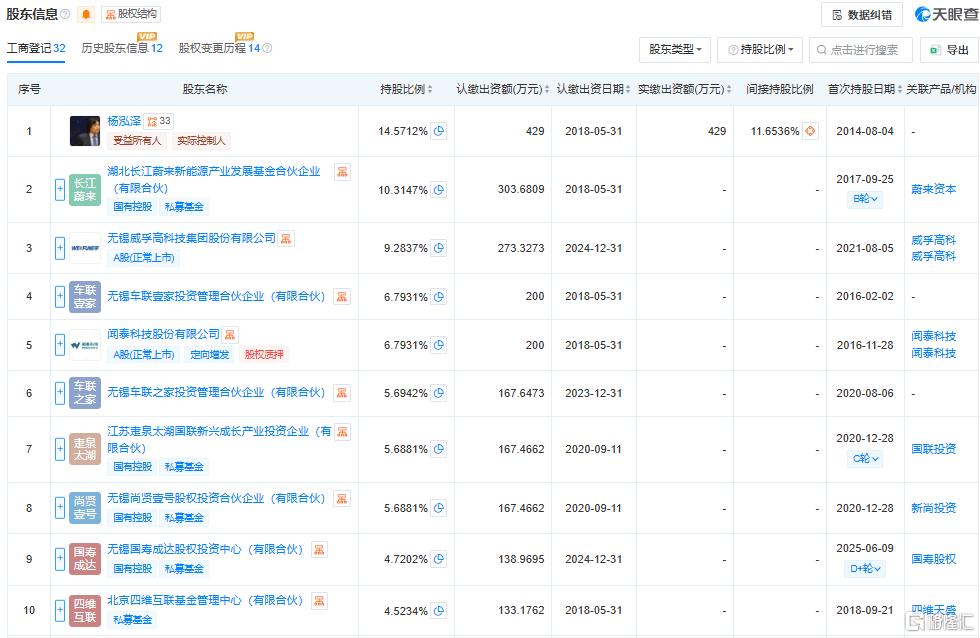Open the B轮 funding round dropdown
This screenshot has height=638, width=980.
click(x=865, y=199)
